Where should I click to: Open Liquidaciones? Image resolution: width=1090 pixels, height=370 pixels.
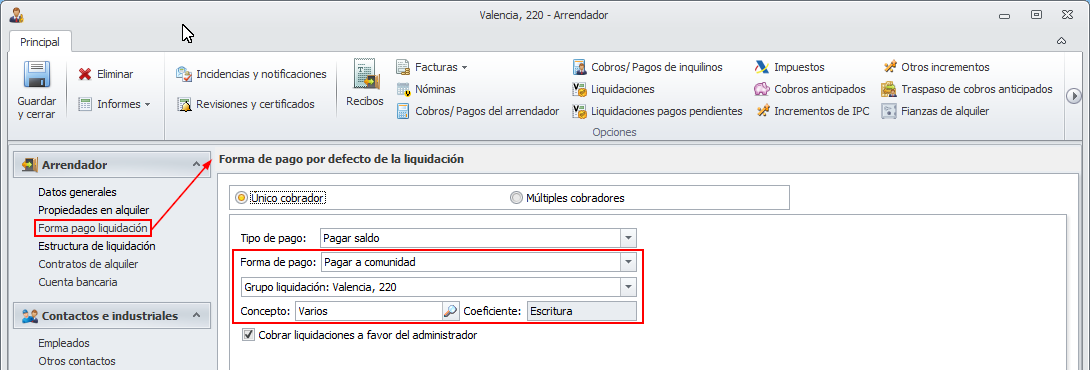click(613, 89)
